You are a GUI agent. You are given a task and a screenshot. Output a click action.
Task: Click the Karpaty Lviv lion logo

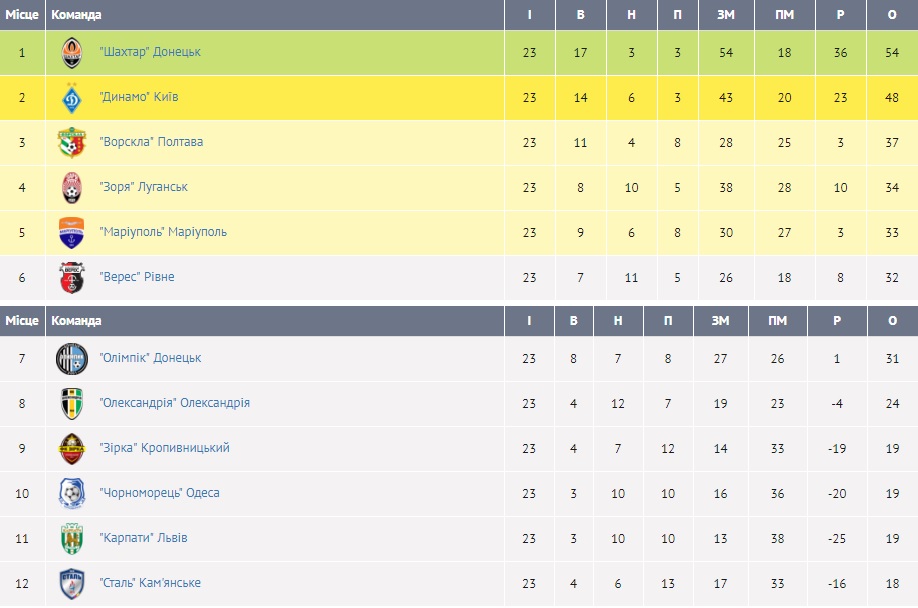(x=72, y=538)
